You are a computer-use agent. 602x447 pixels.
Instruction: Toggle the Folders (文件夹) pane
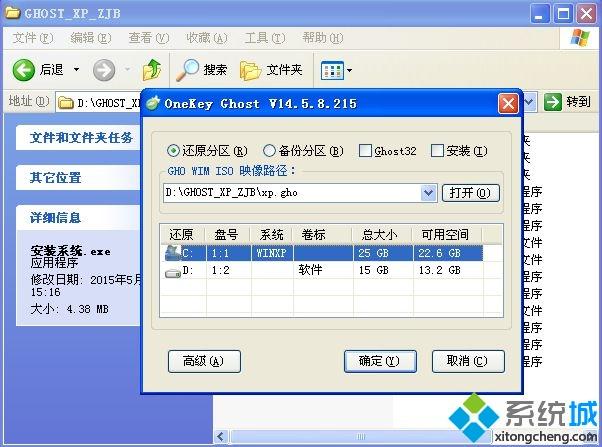pos(271,70)
